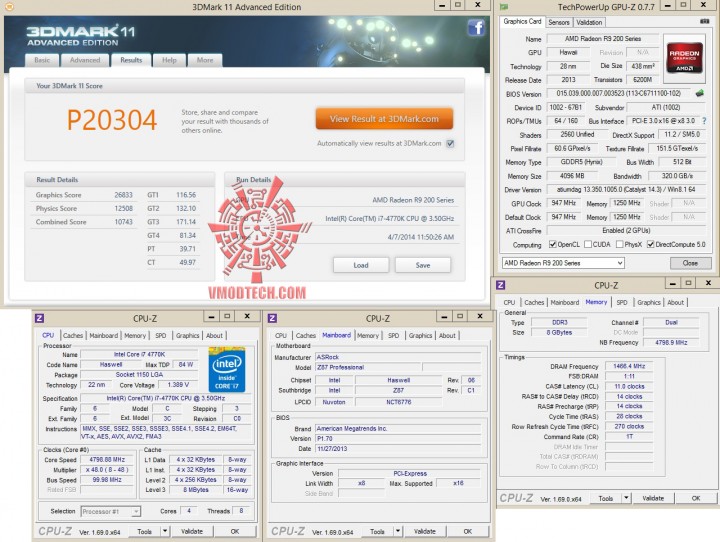720x542 pixels.
Task: Open Tools dropdown arrow in CPU-Z mainboard window
Action: (x=398, y=531)
